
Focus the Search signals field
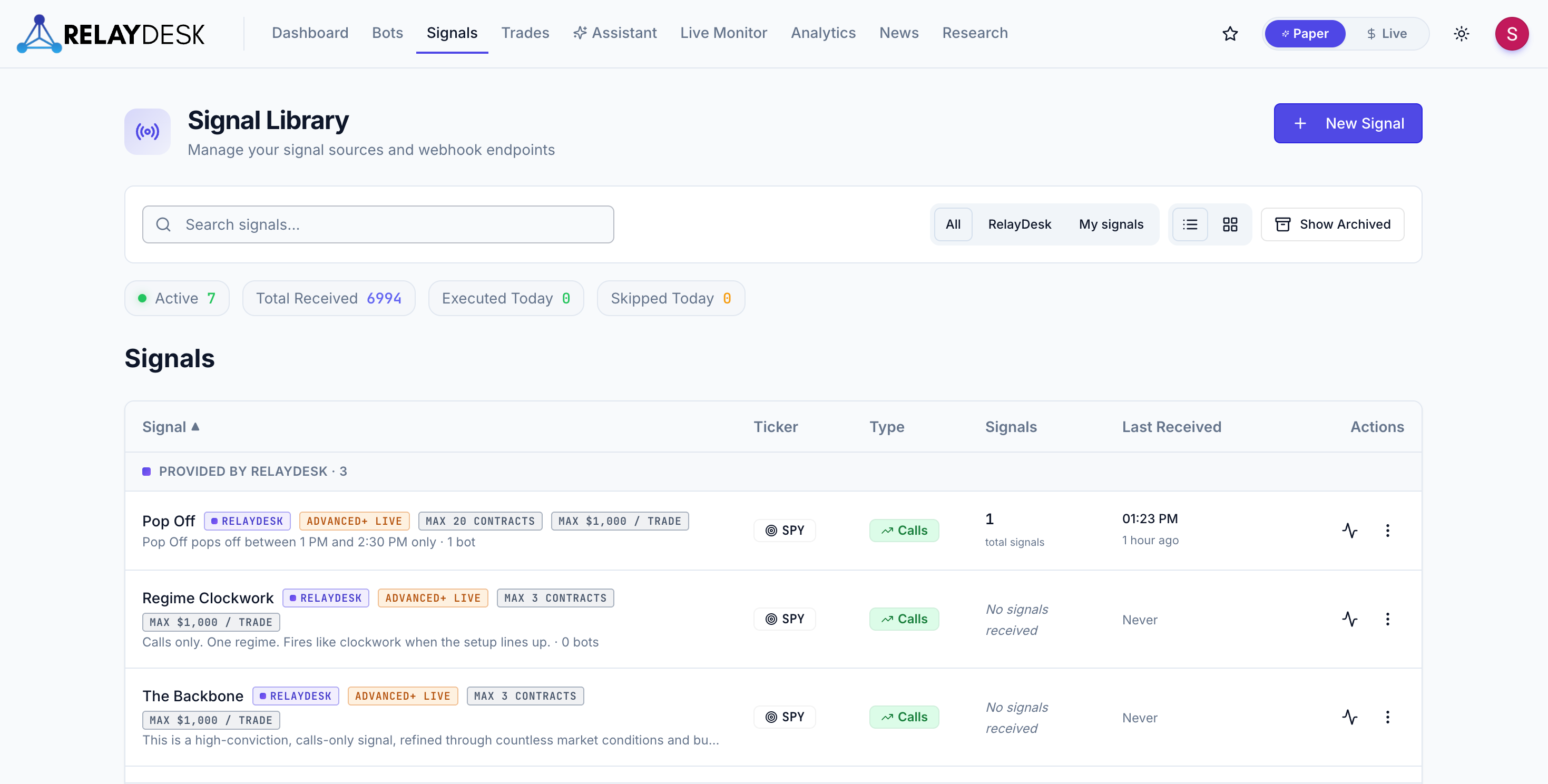tap(378, 224)
